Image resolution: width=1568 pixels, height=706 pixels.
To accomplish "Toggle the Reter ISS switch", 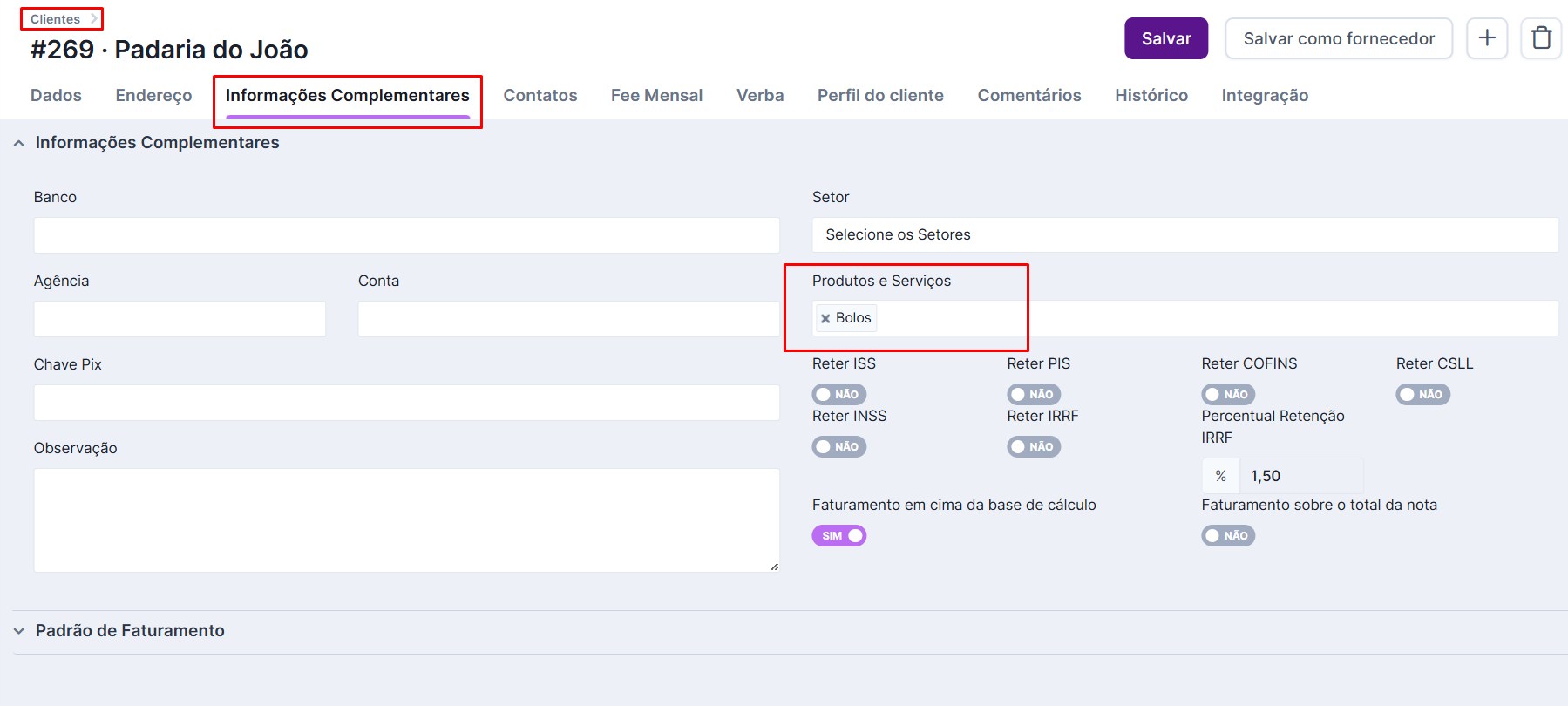I will [x=838, y=395].
